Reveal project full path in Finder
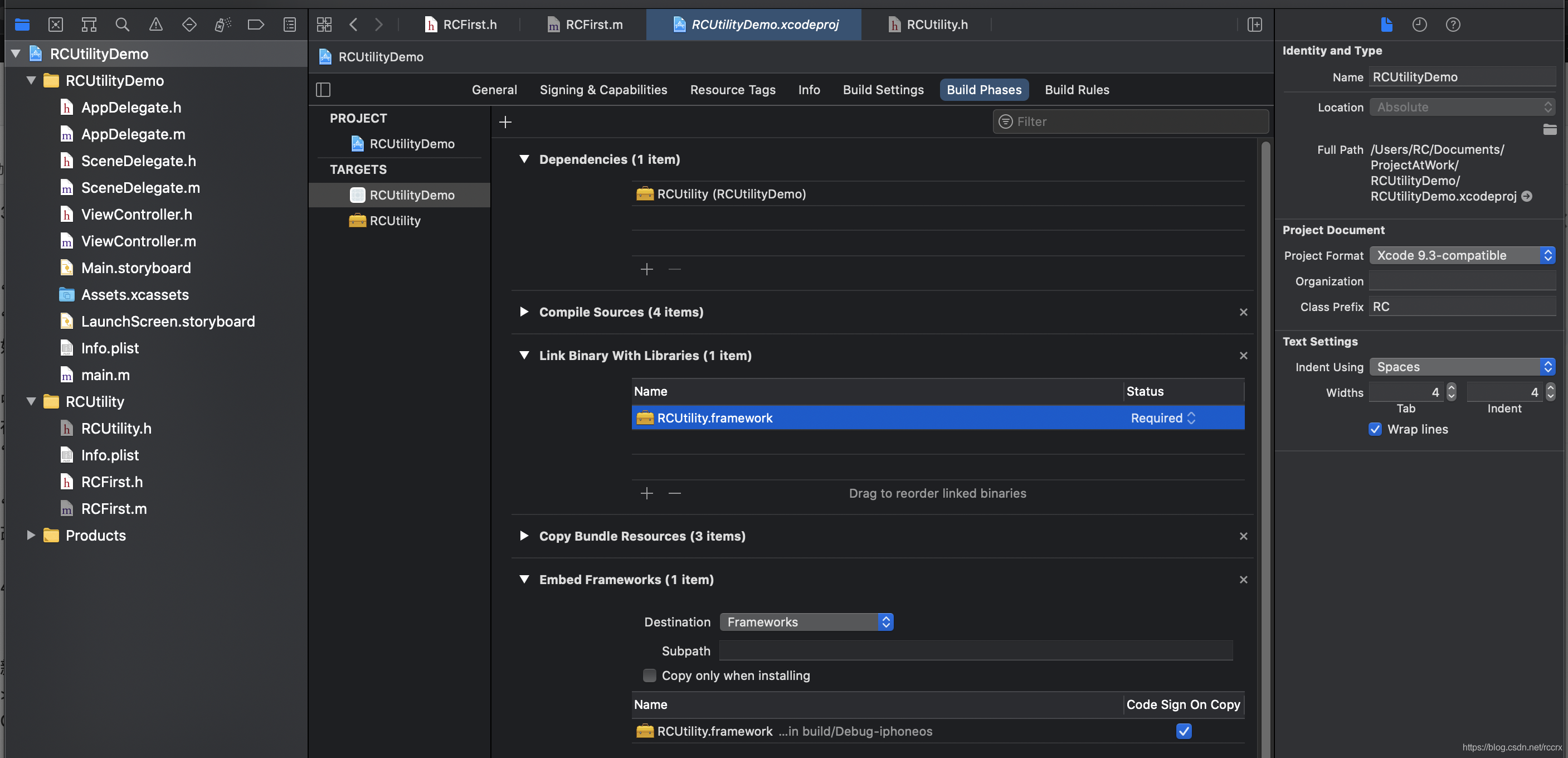 1527,196
